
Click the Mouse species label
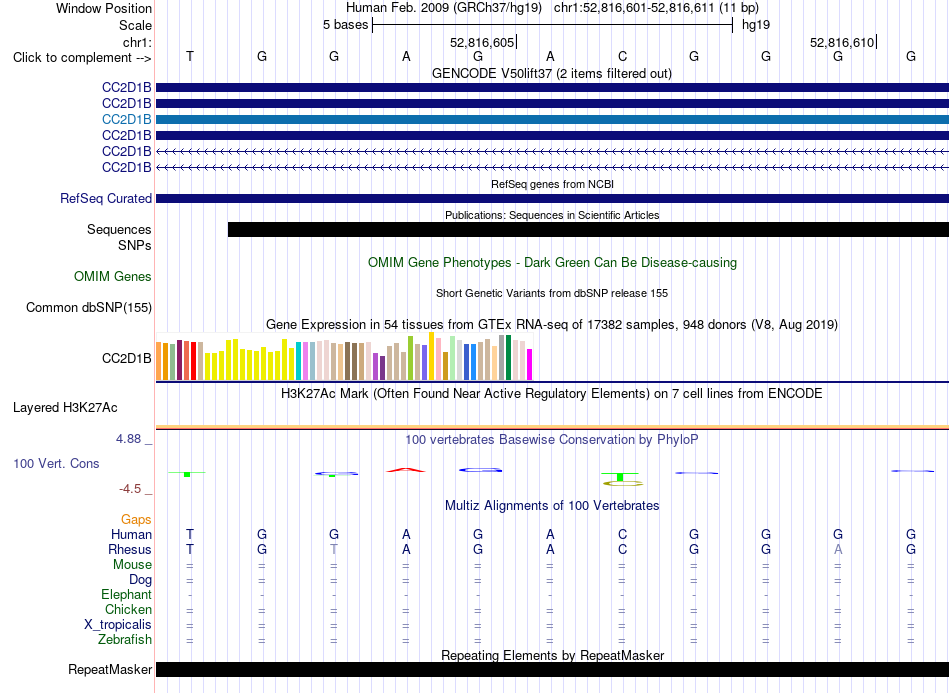coord(132,565)
